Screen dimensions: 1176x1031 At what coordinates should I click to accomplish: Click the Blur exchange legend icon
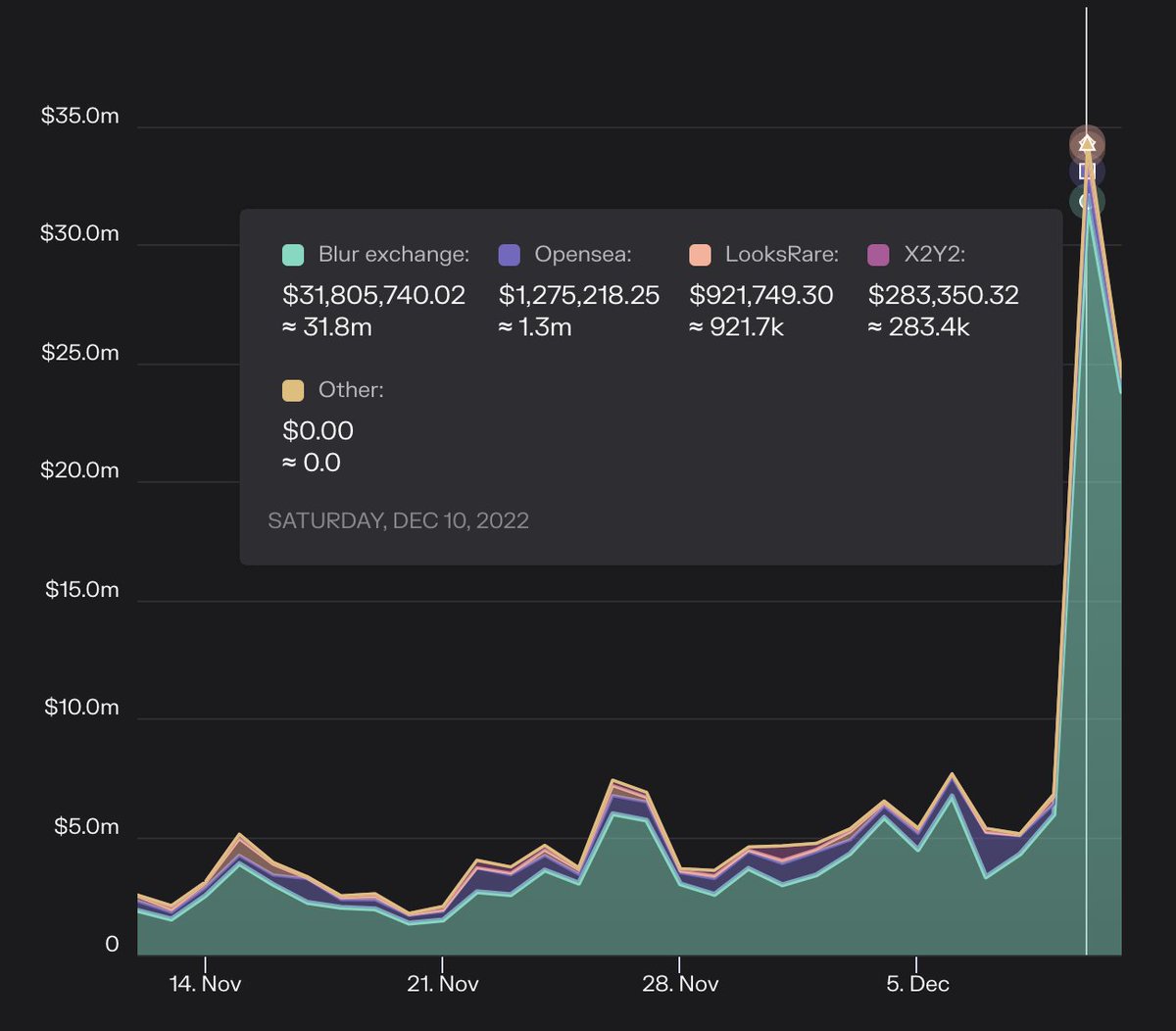click(291, 253)
